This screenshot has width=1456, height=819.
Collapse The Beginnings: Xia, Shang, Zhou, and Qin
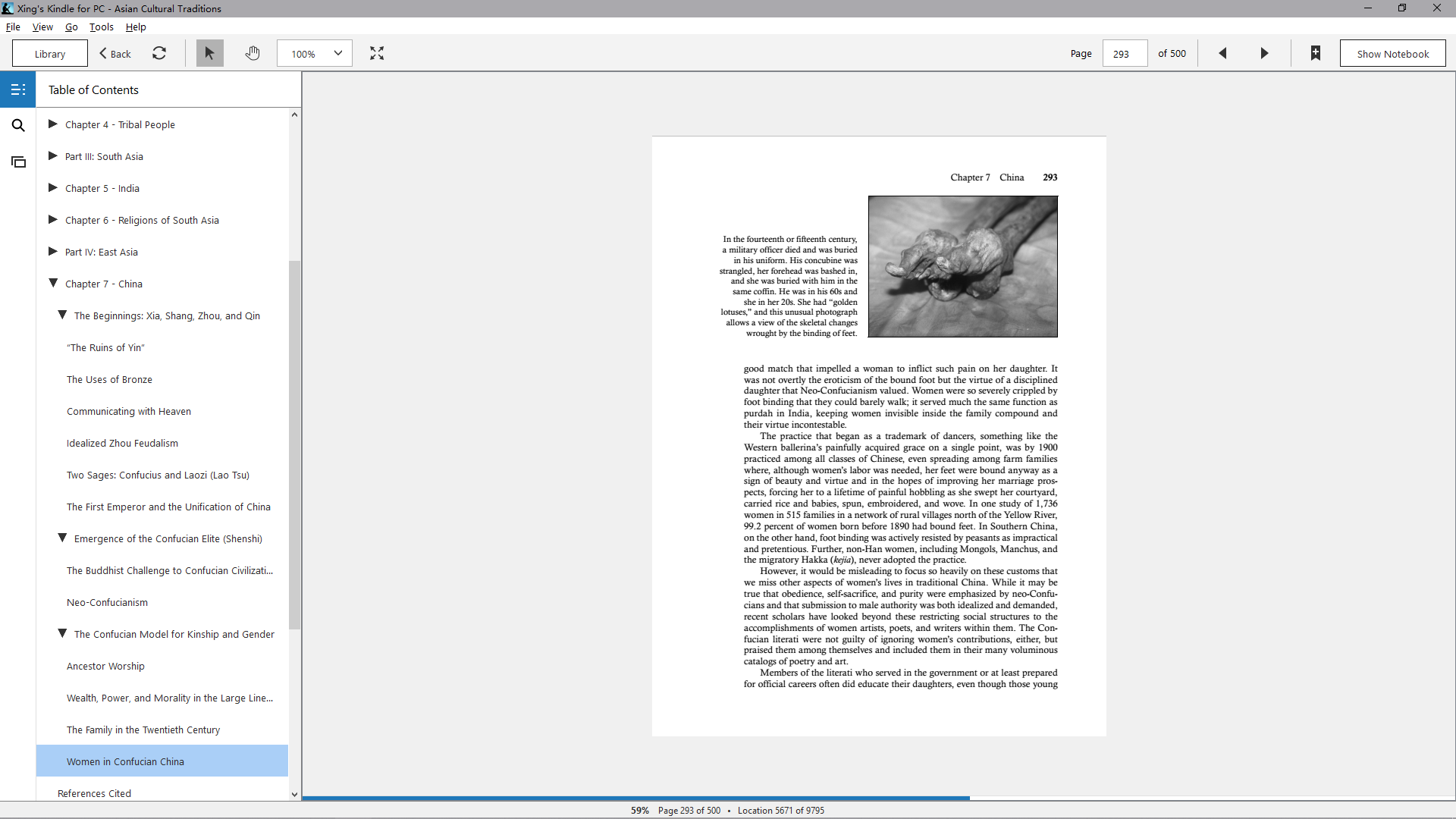click(62, 315)
